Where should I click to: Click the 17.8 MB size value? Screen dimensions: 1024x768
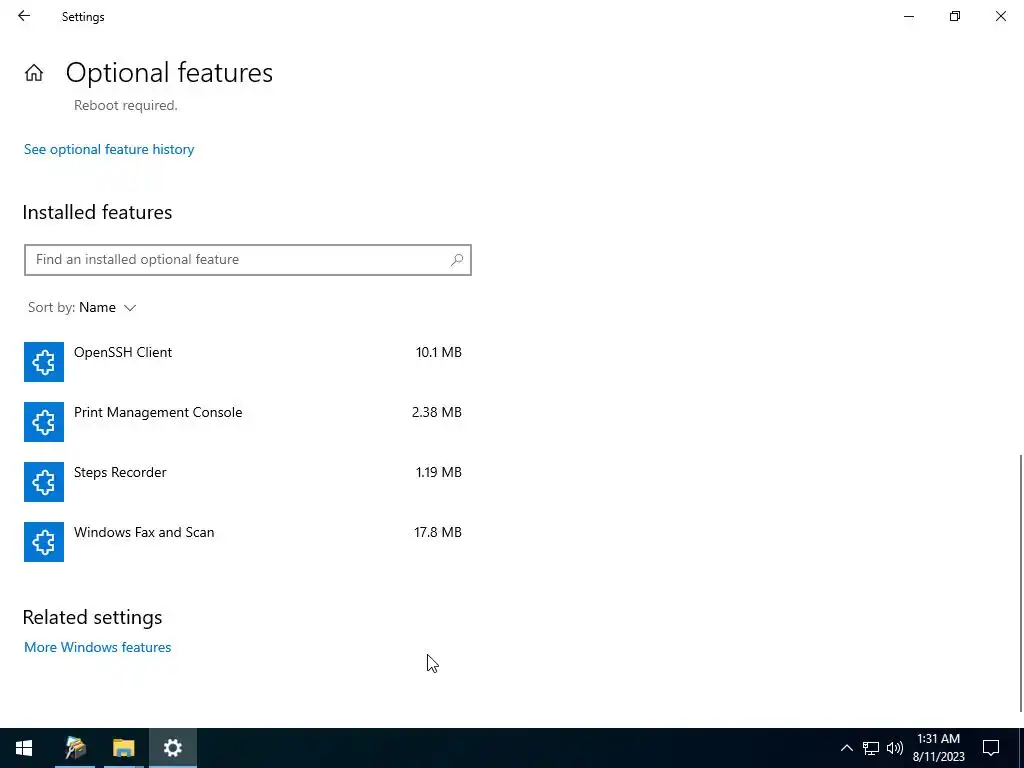[438, 533]
